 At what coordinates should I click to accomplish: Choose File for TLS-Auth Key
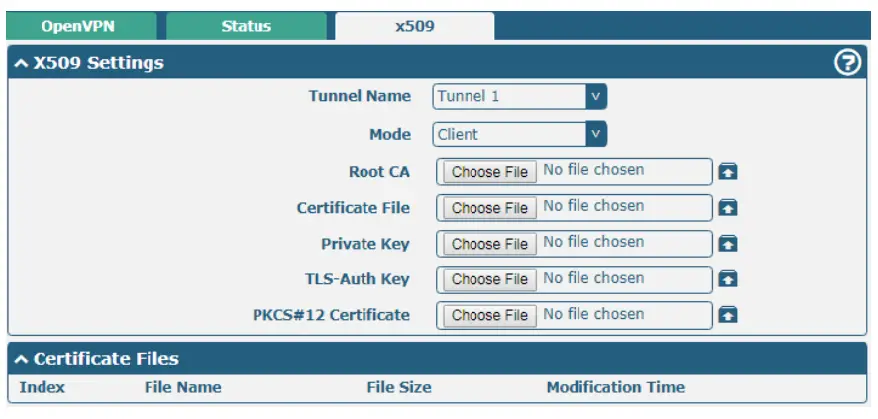pyautogui.click(x=490, y=279)
